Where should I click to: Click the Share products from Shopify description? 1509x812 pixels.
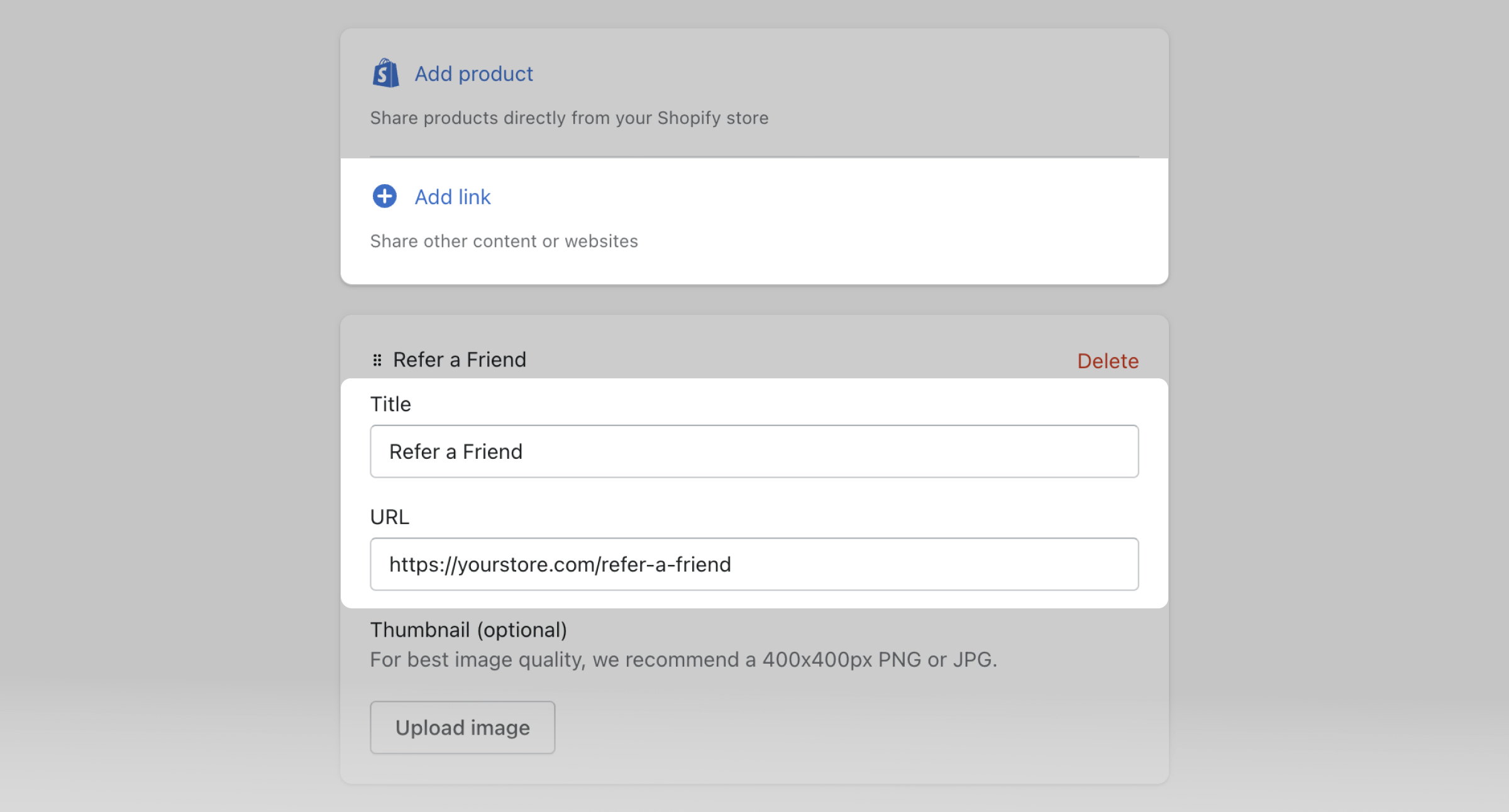[569, 118]
